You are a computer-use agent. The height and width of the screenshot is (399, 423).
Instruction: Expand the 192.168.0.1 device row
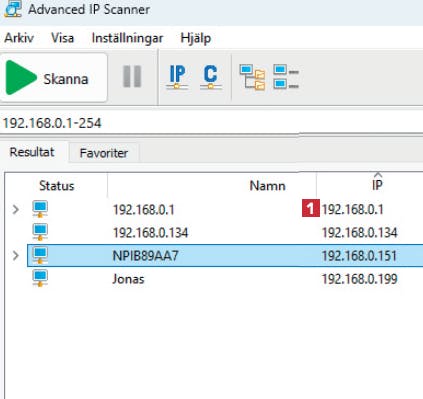tap(15, 210)
